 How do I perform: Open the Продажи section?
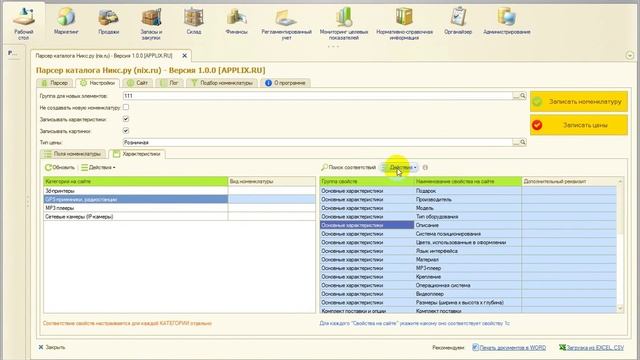[109, 21]
